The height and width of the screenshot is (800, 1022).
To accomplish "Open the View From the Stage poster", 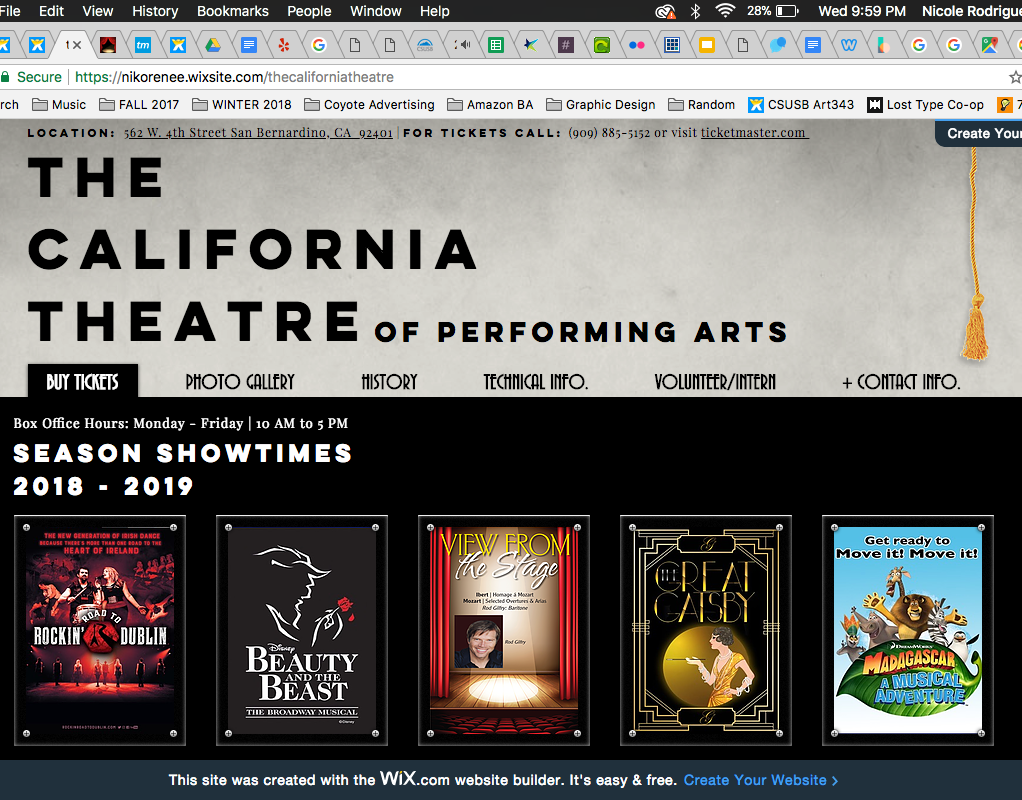I will point(504,630).
